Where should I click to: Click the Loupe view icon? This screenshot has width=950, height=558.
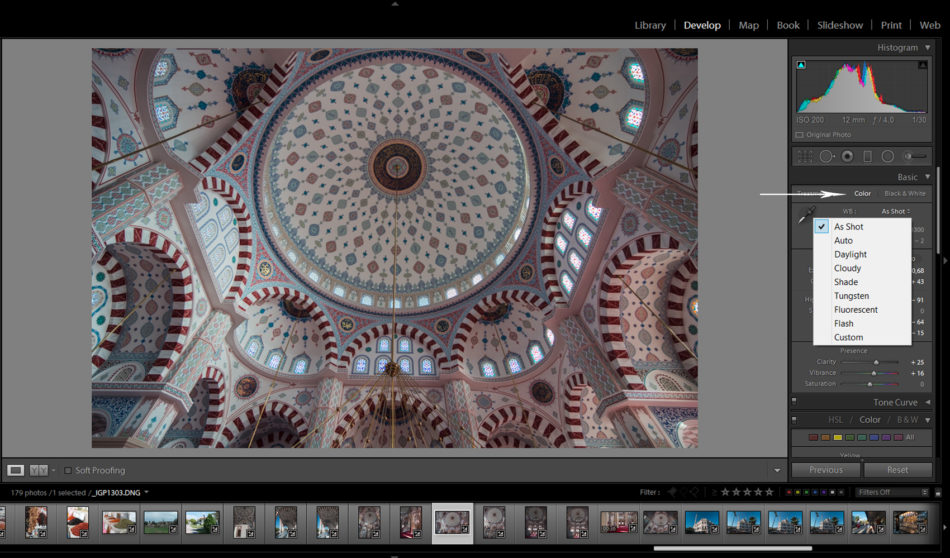tap(16, 470)
